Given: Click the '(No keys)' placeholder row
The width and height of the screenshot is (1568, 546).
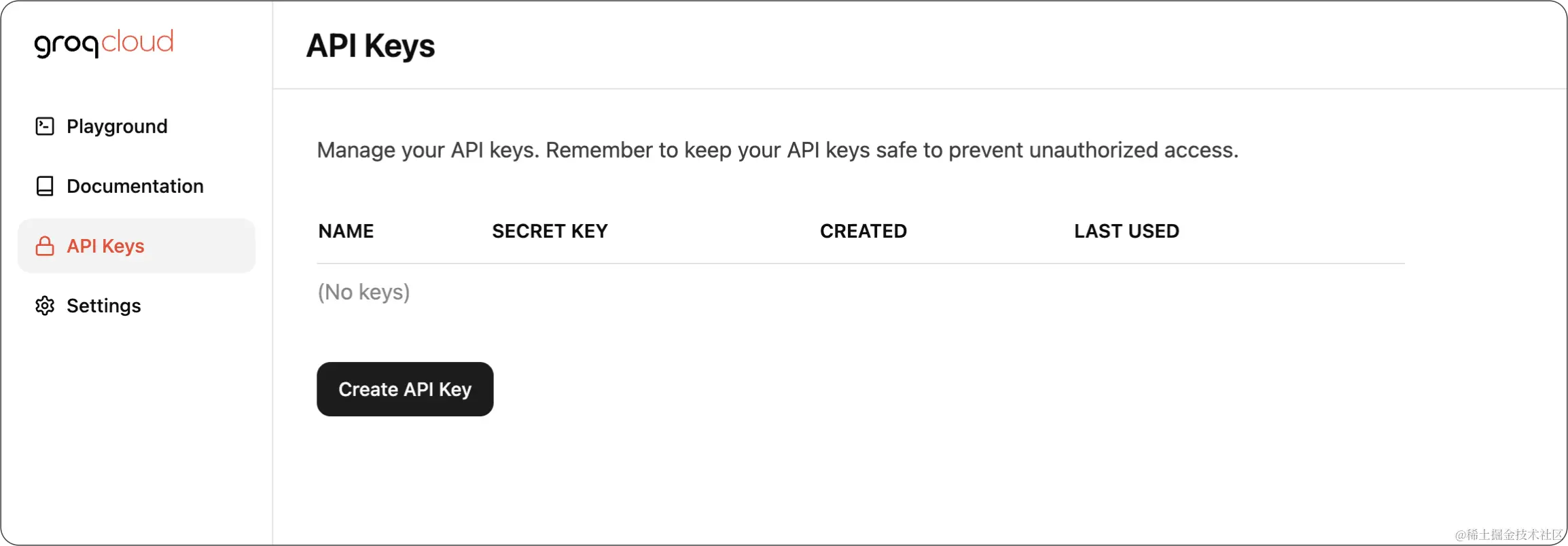Looking at the screenshot, I should 363,292.
